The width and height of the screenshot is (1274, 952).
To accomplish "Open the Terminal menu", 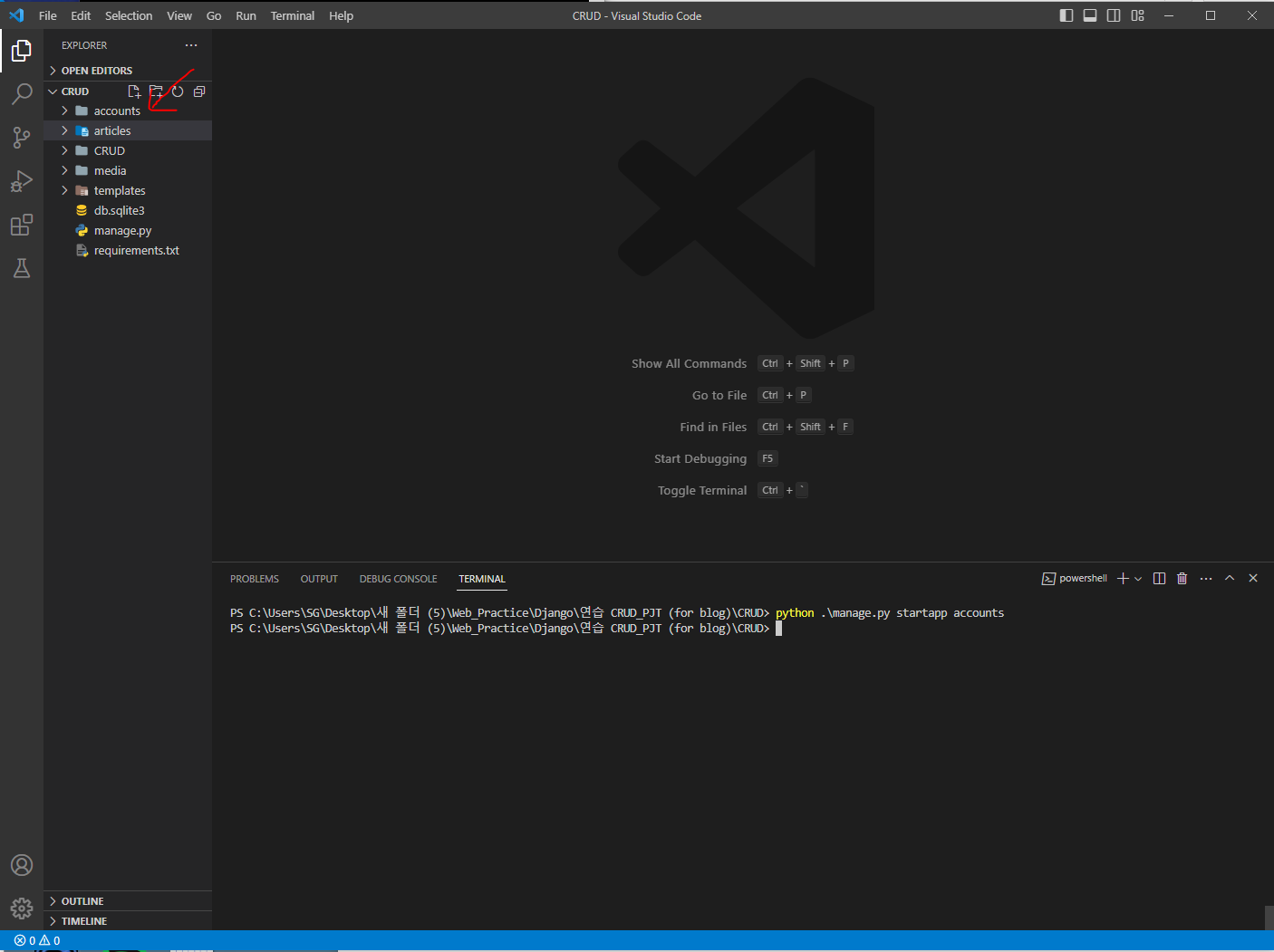I will pyautogui.click(x=293, y=15).
